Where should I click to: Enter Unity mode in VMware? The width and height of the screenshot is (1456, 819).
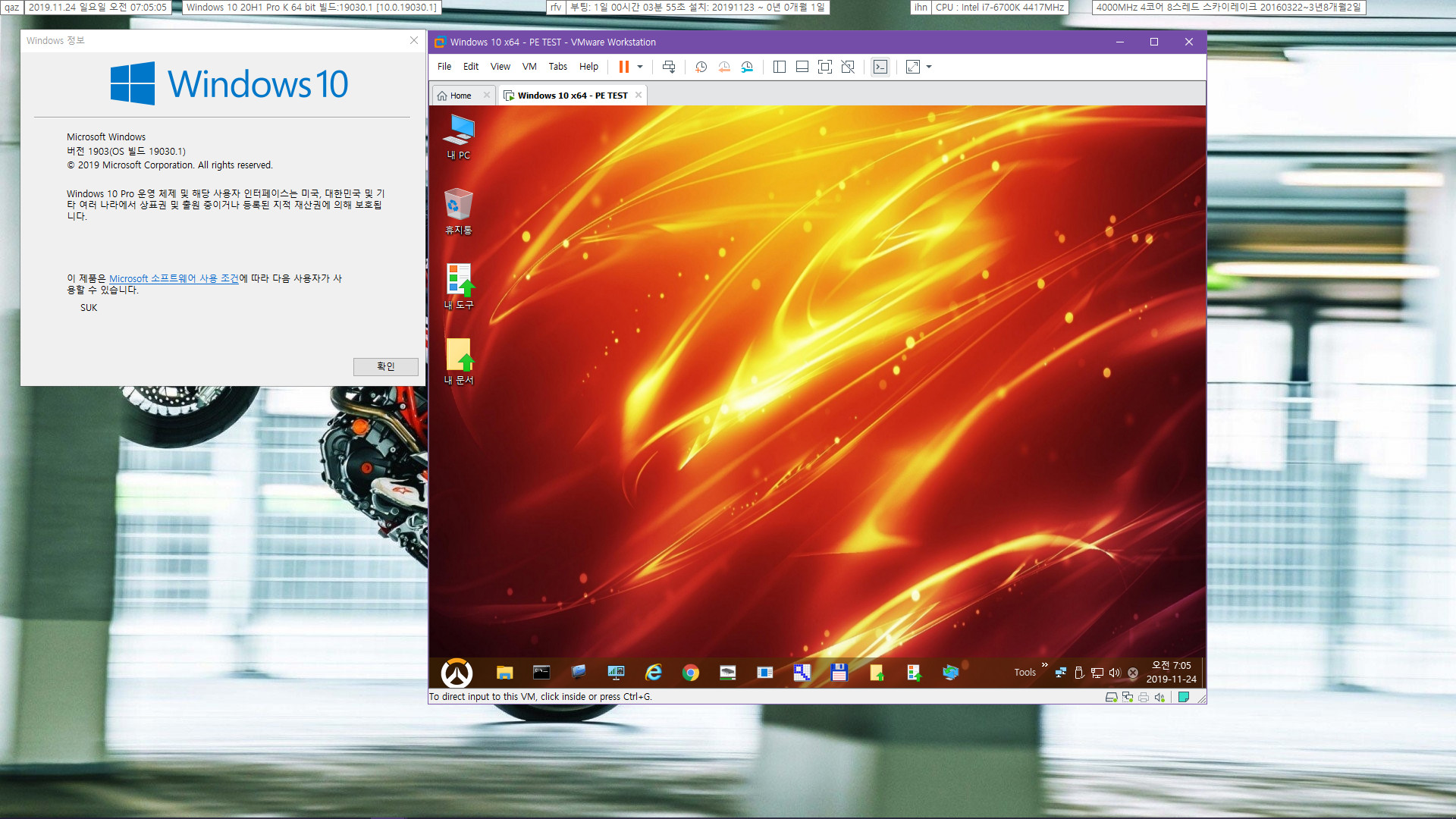pos(848,67)
